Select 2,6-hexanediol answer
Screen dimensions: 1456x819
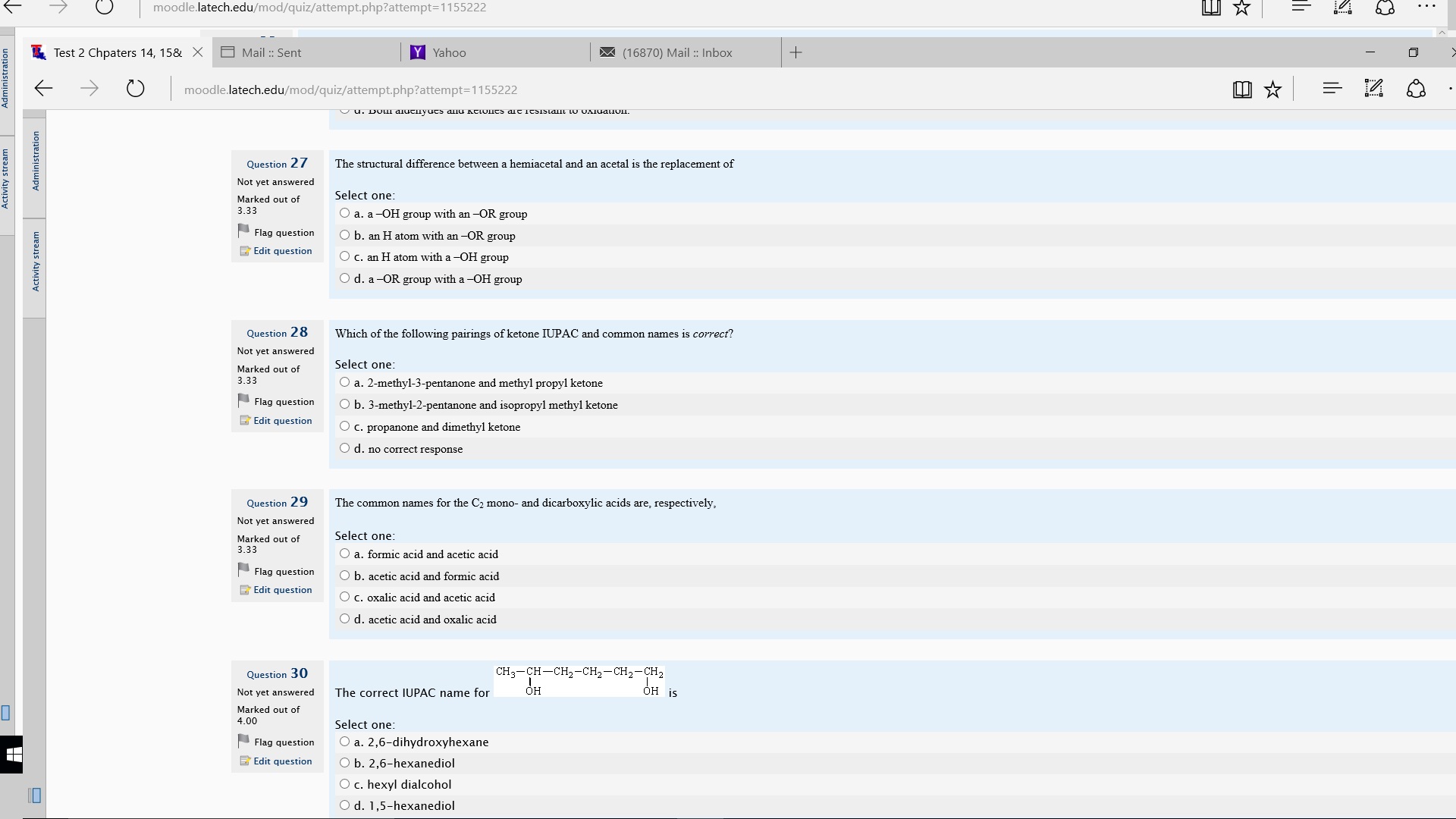[344, 763]
